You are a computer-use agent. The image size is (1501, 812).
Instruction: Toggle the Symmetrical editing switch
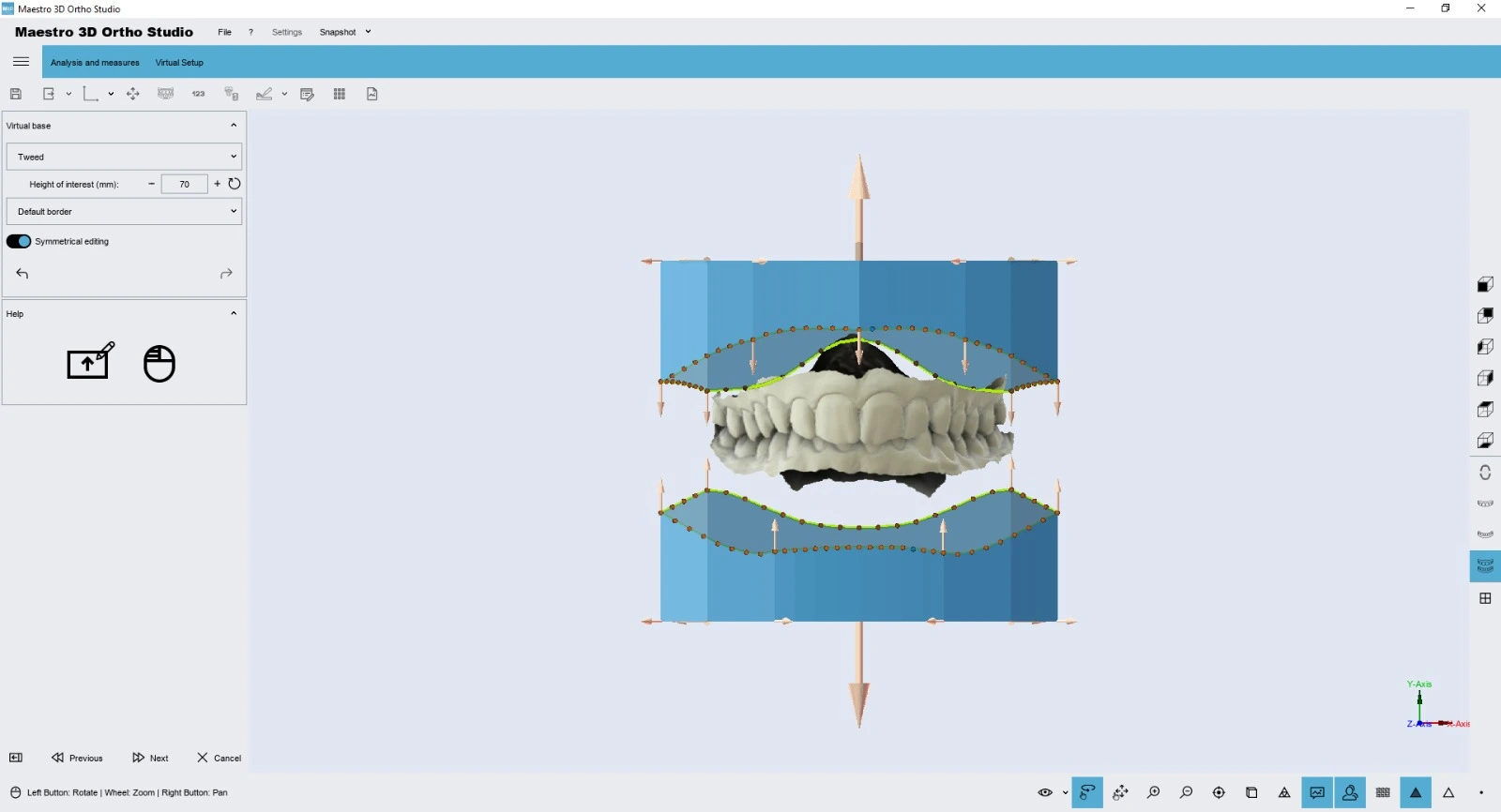pyautogui.click(x=19, y=242)
